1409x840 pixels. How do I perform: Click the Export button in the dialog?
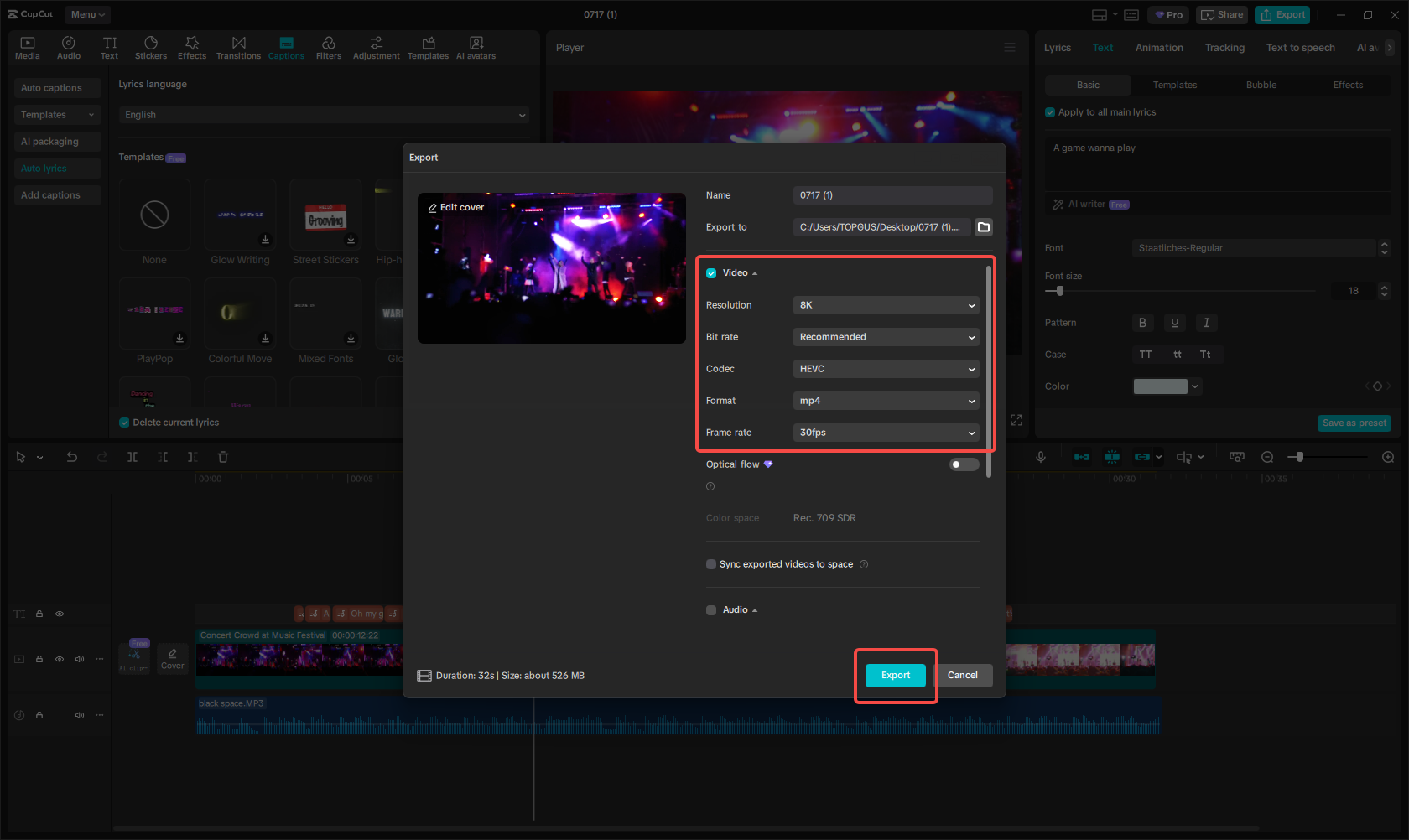tap(896, 676)
